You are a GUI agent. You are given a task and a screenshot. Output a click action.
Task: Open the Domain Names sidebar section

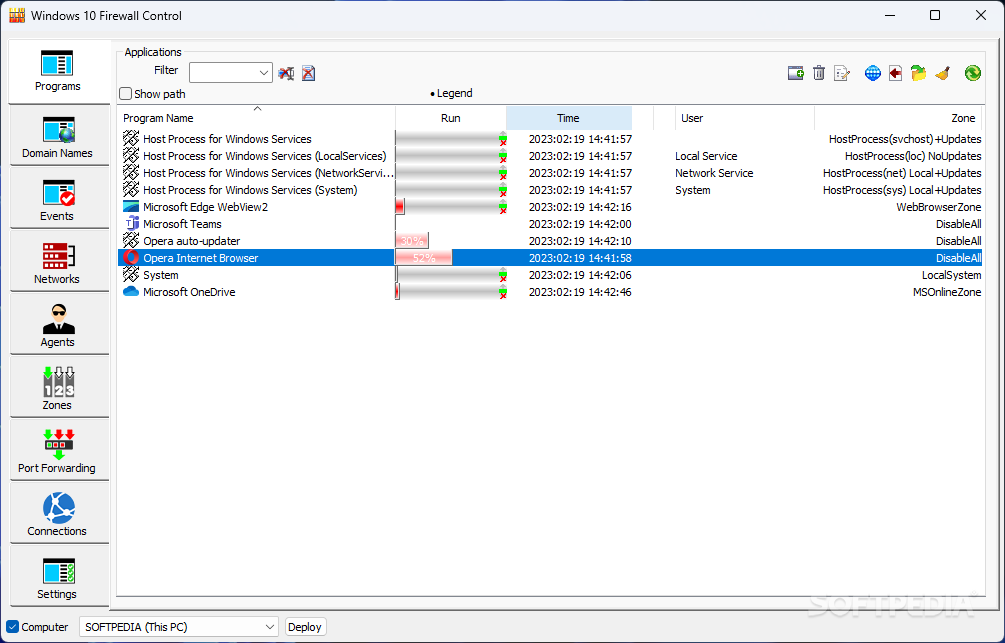coord(59,137)
